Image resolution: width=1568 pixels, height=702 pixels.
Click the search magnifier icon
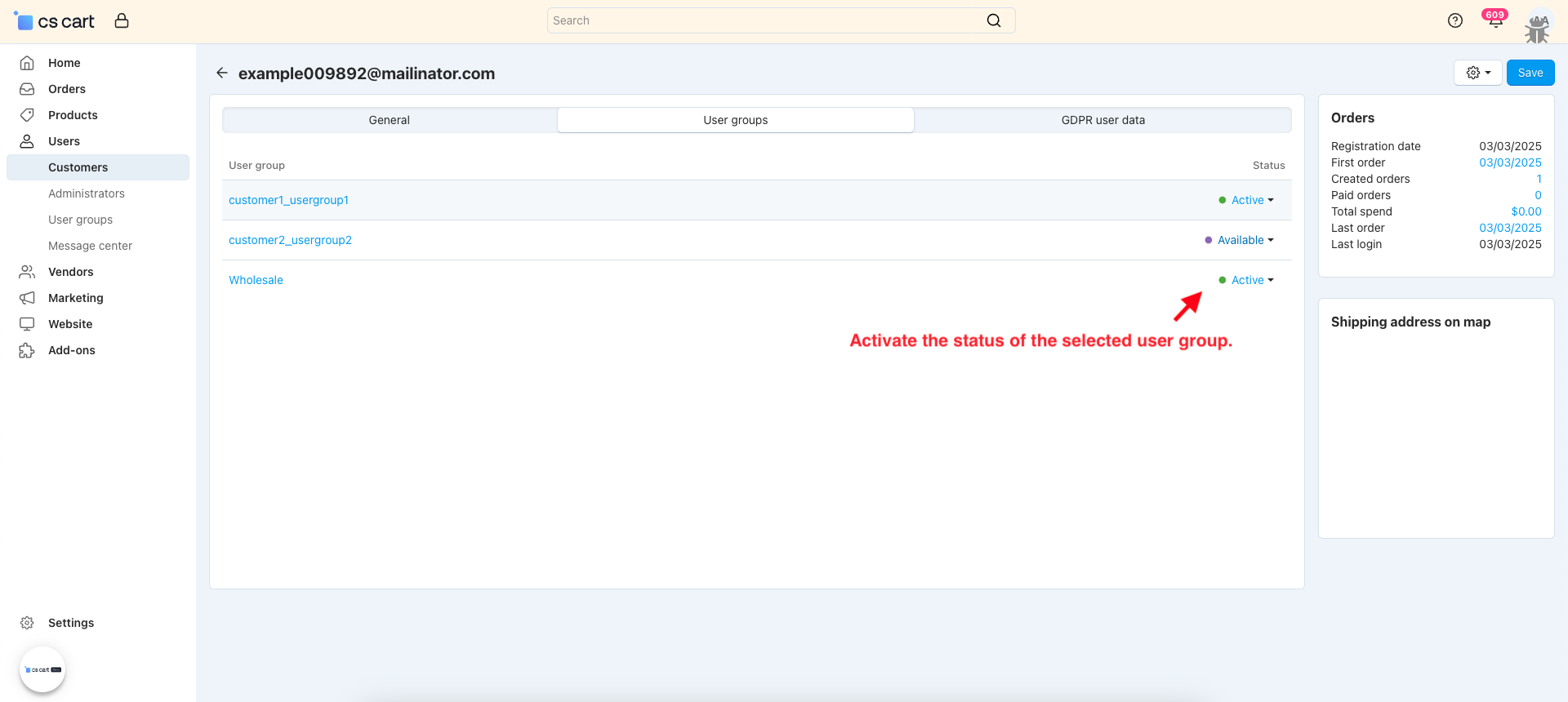coord(993,21)
